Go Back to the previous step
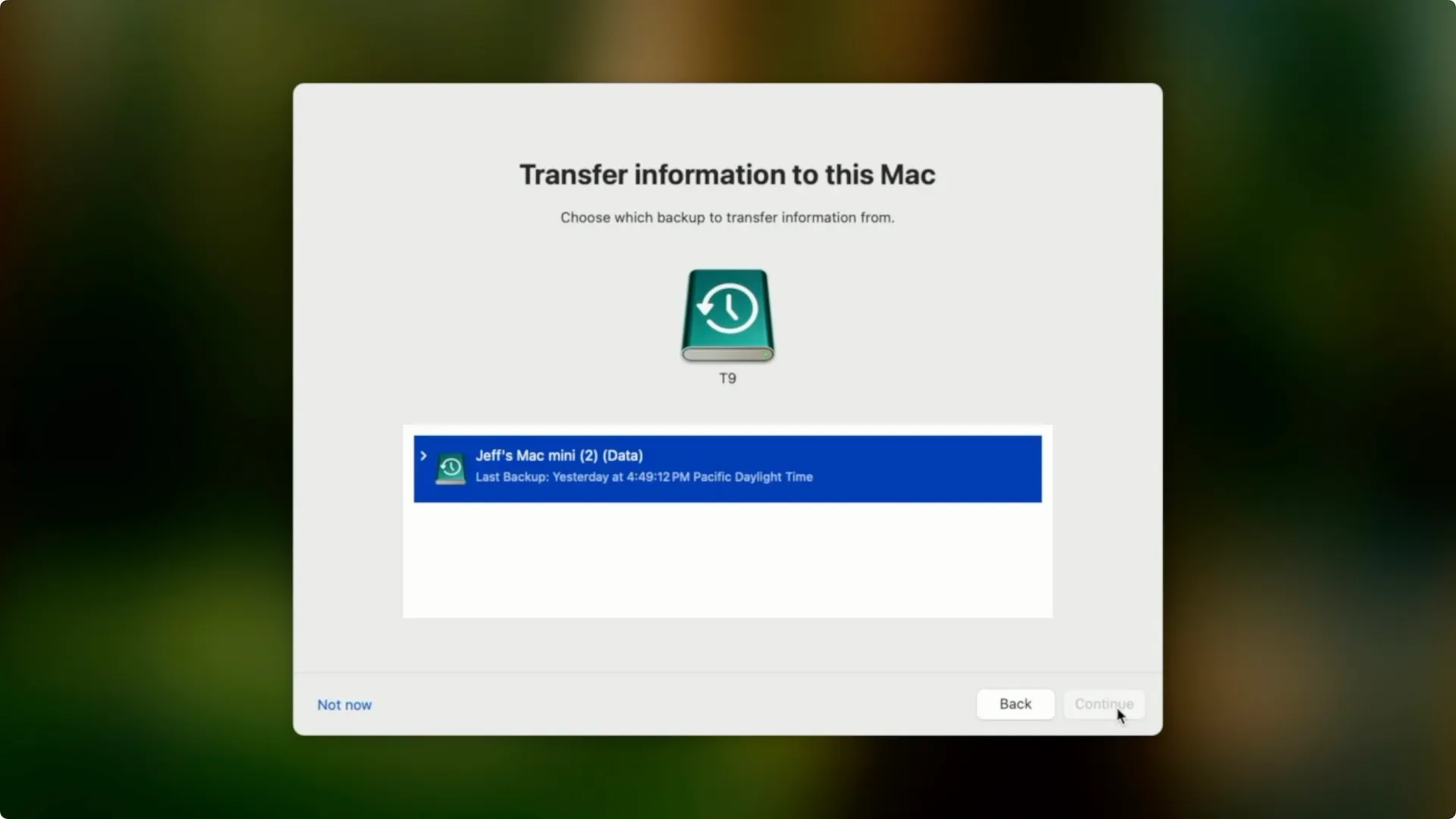Viewport: 1456px width, 819px height. click(1015, 704)
